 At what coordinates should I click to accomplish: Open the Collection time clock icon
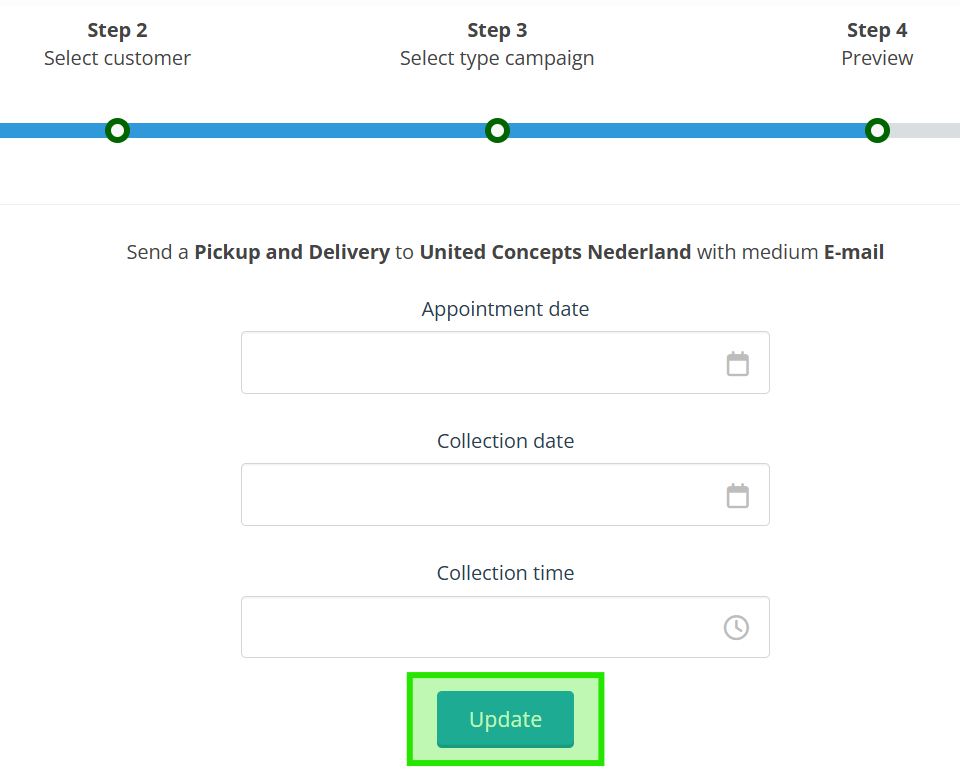coord(736,627)
